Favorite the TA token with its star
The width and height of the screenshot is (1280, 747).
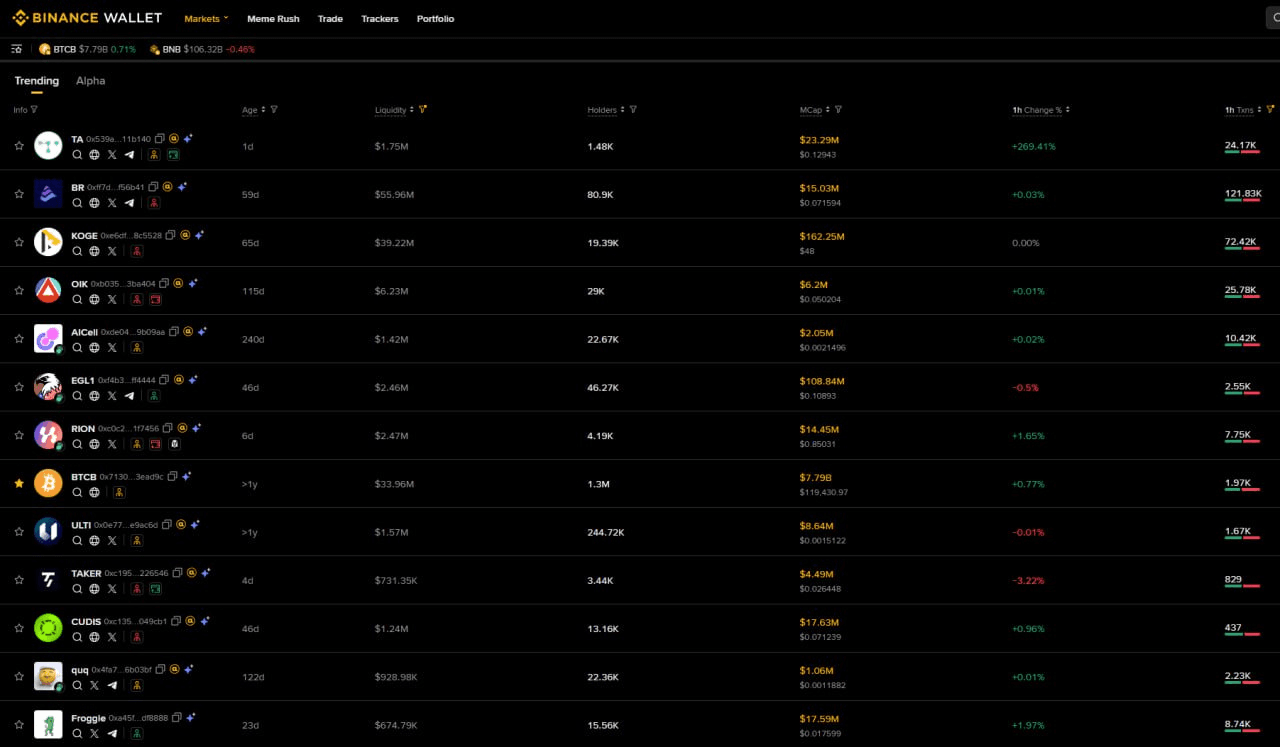[19, 146]
